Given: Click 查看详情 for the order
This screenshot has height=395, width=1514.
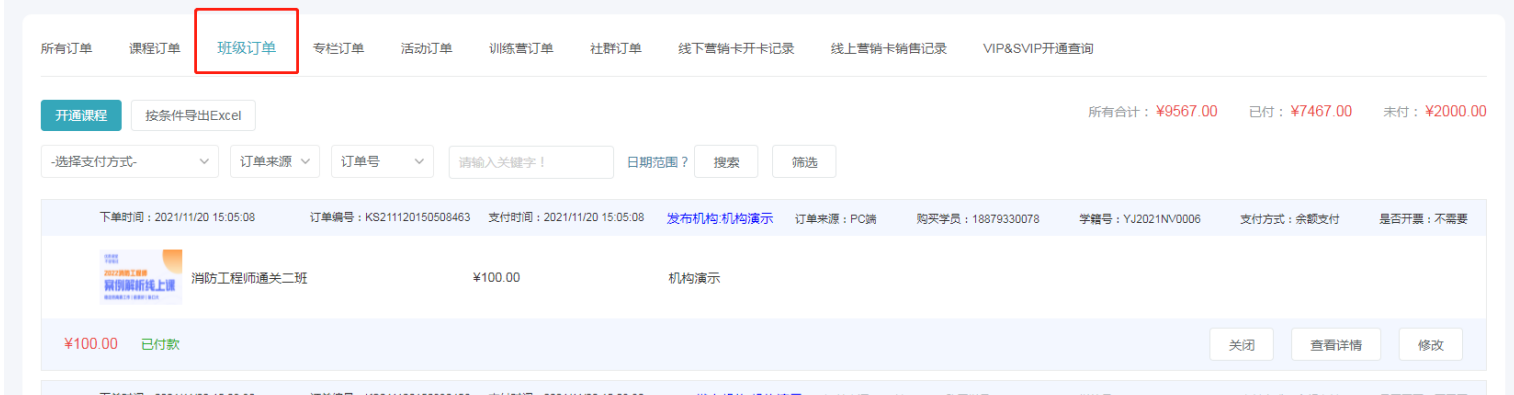Looking at the screenshot, I should point(1336,344).
